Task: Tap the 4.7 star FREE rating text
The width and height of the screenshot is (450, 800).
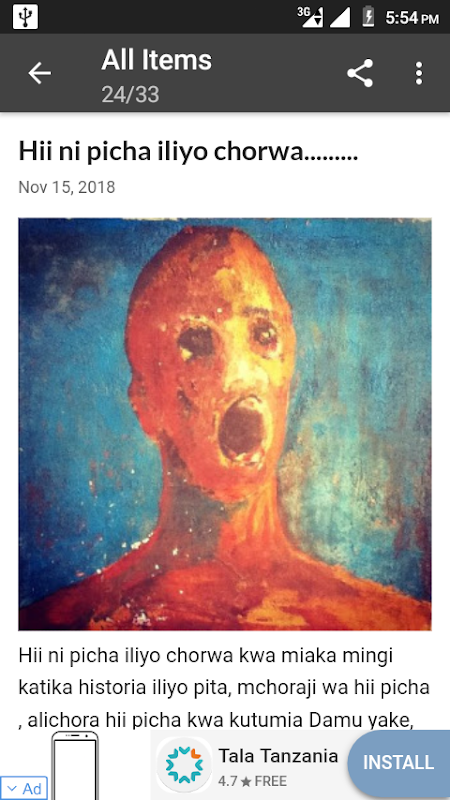Action: (x=253, y=781)
